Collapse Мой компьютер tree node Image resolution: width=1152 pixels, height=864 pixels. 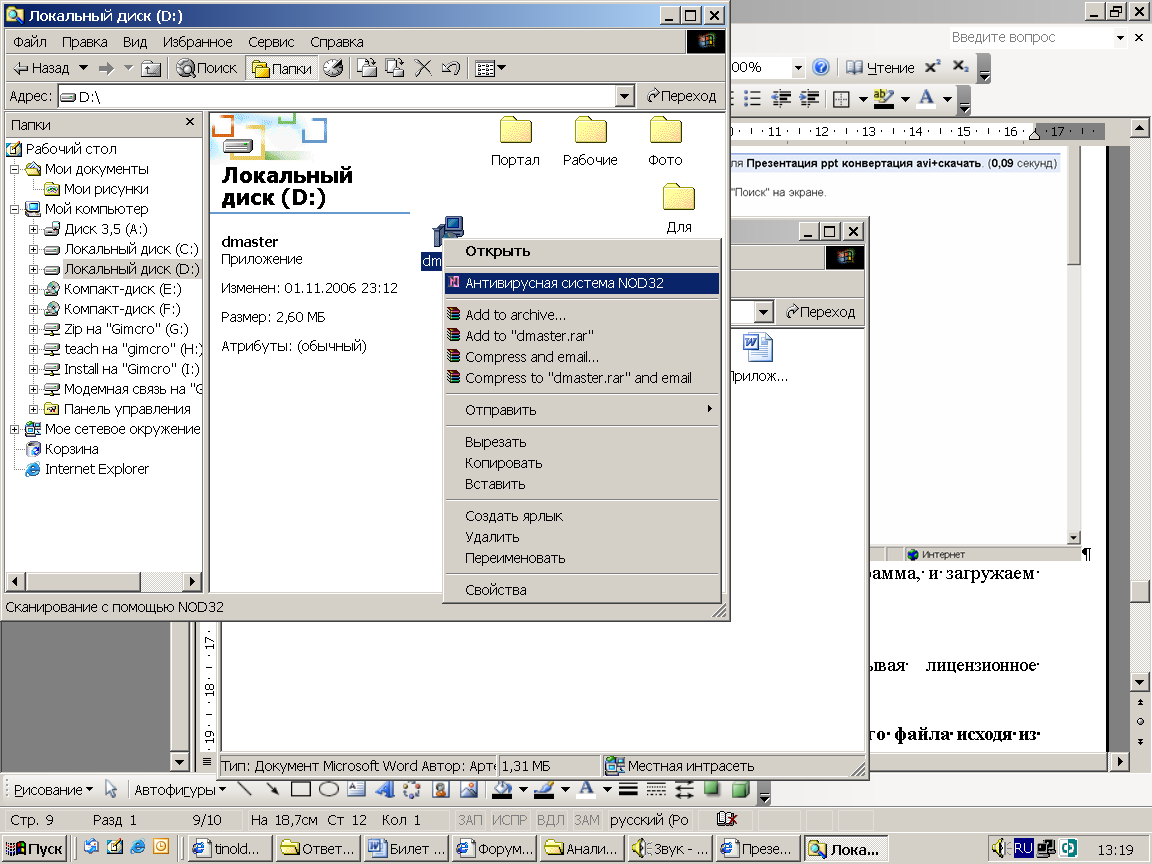point(14,209)
